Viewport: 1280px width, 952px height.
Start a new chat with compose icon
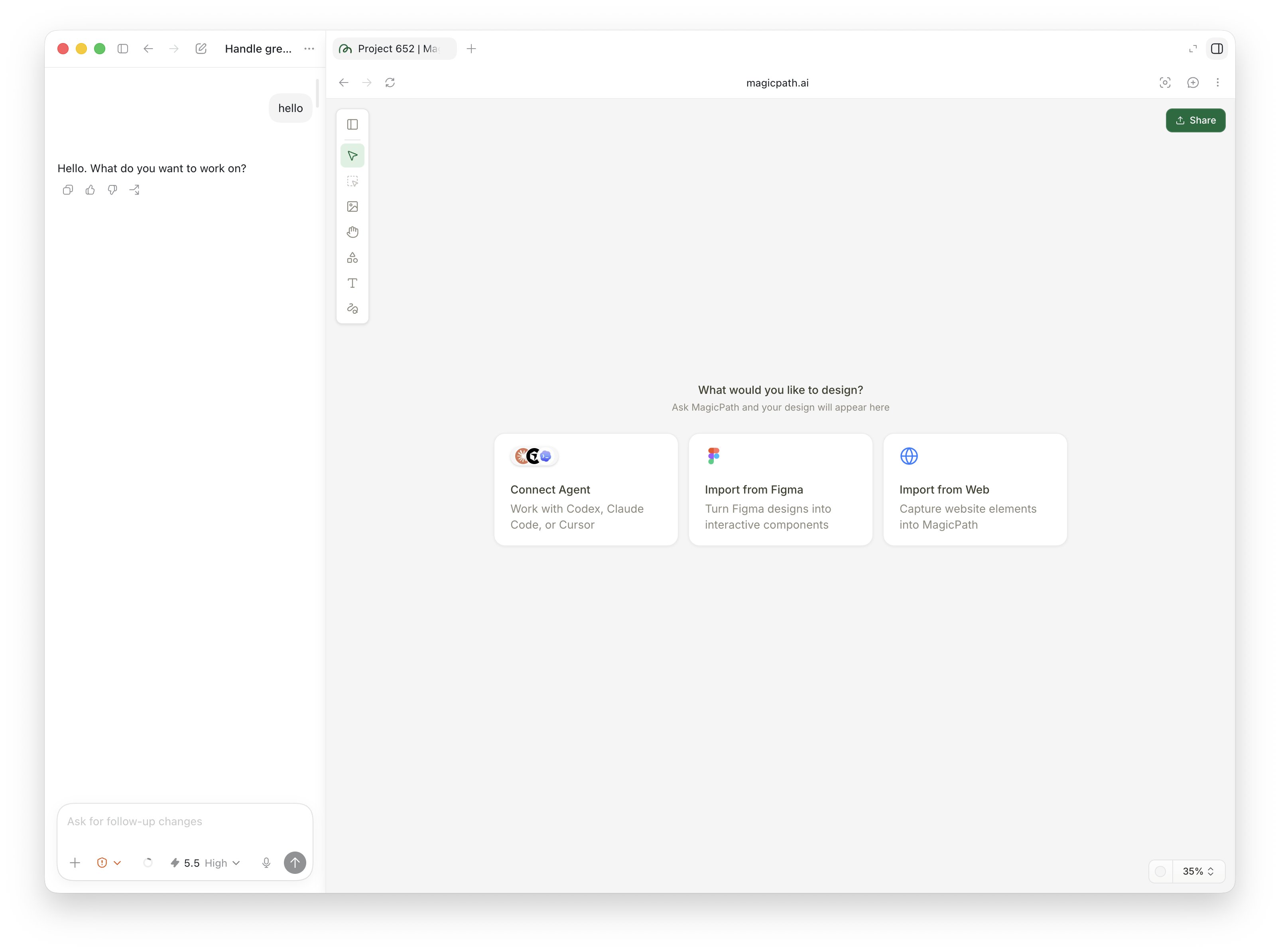201,48
